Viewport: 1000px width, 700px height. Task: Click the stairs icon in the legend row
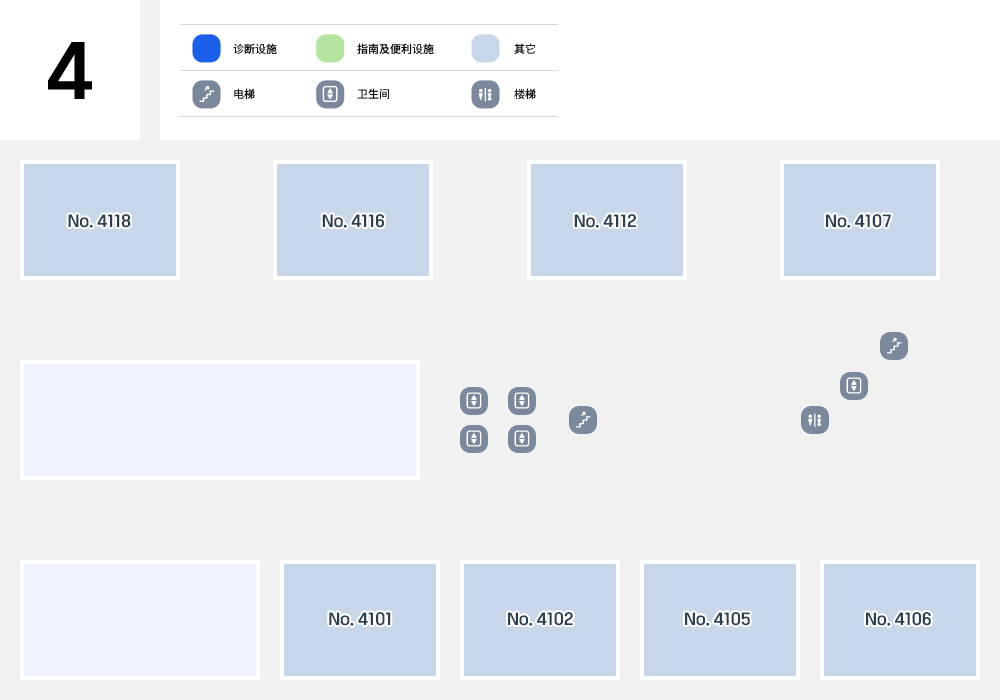click(x=207, y=94)
